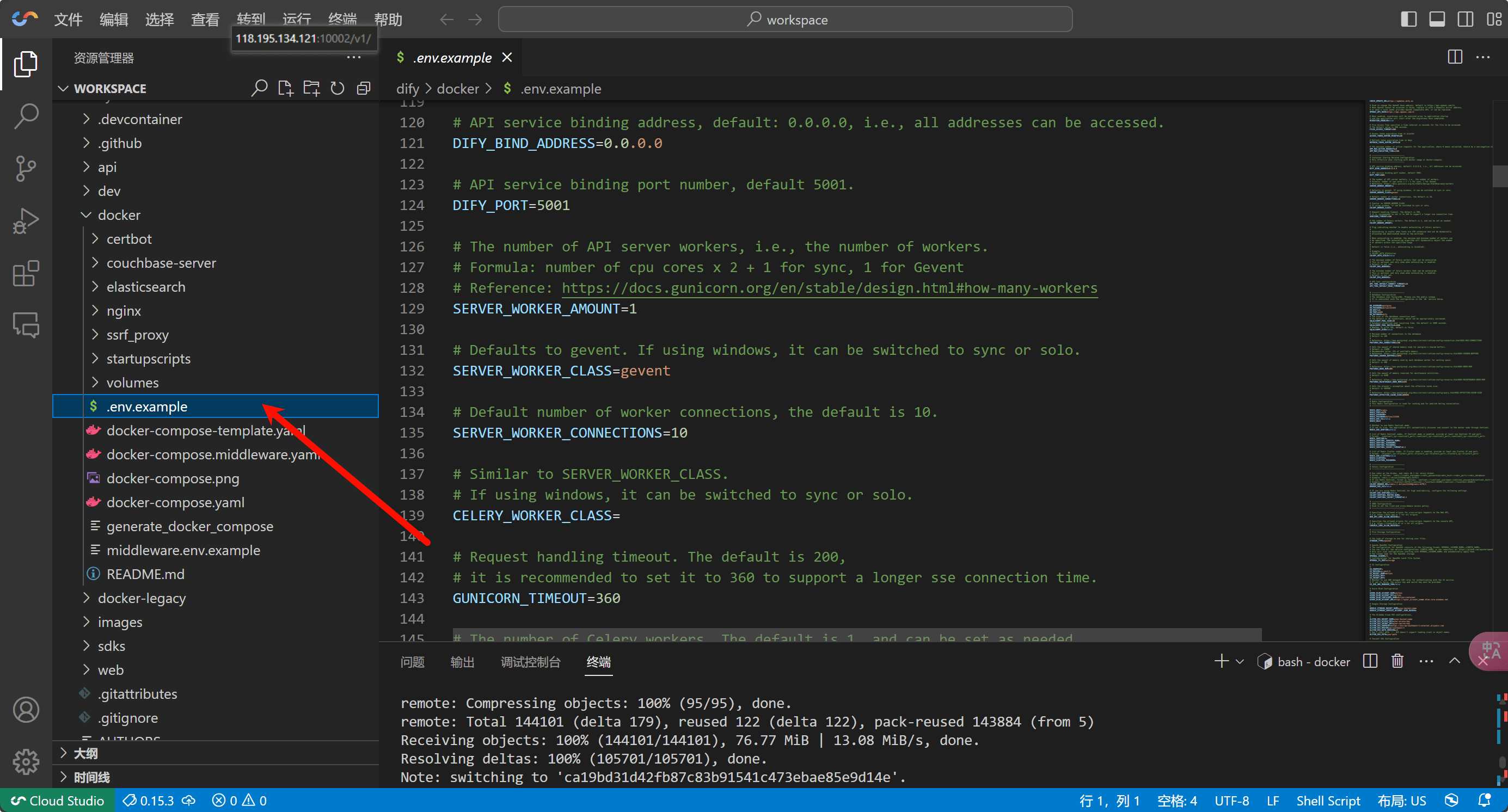This screenshot has width=1508, height=812.
Task: Open the gunicorn docs link in editor
Action: tap(829, 288)
